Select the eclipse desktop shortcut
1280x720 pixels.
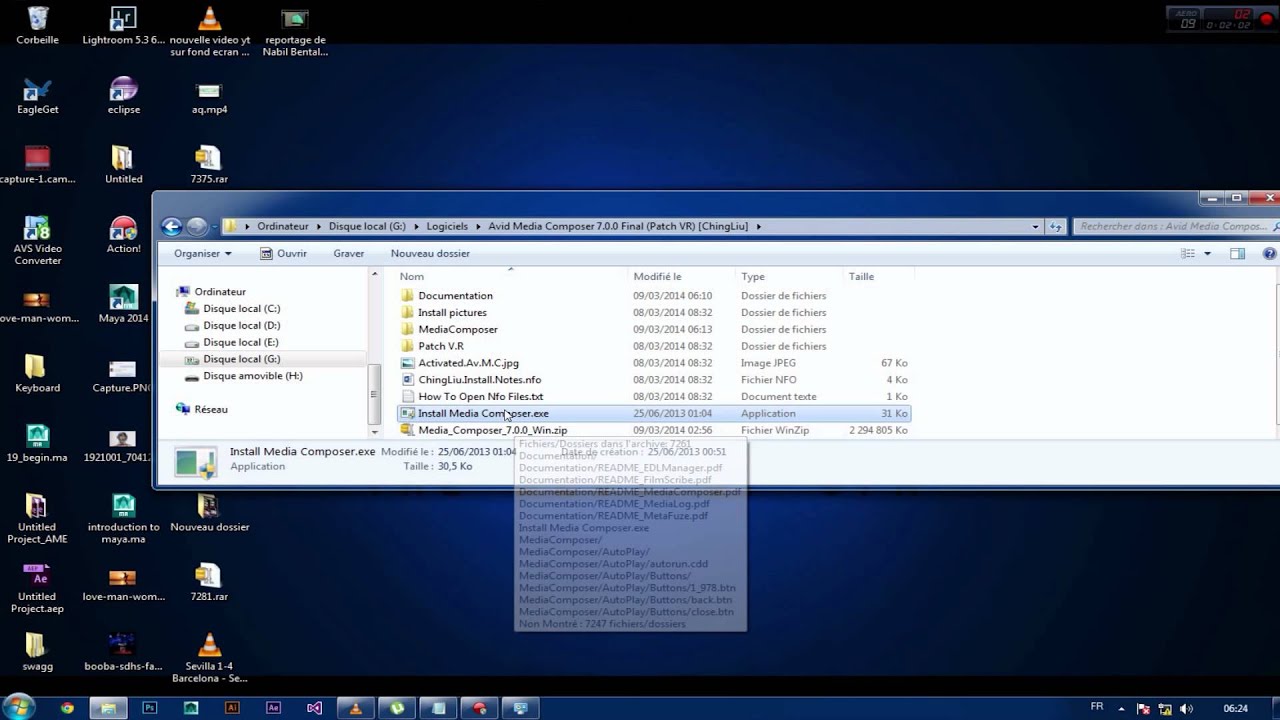click(123, 96)
